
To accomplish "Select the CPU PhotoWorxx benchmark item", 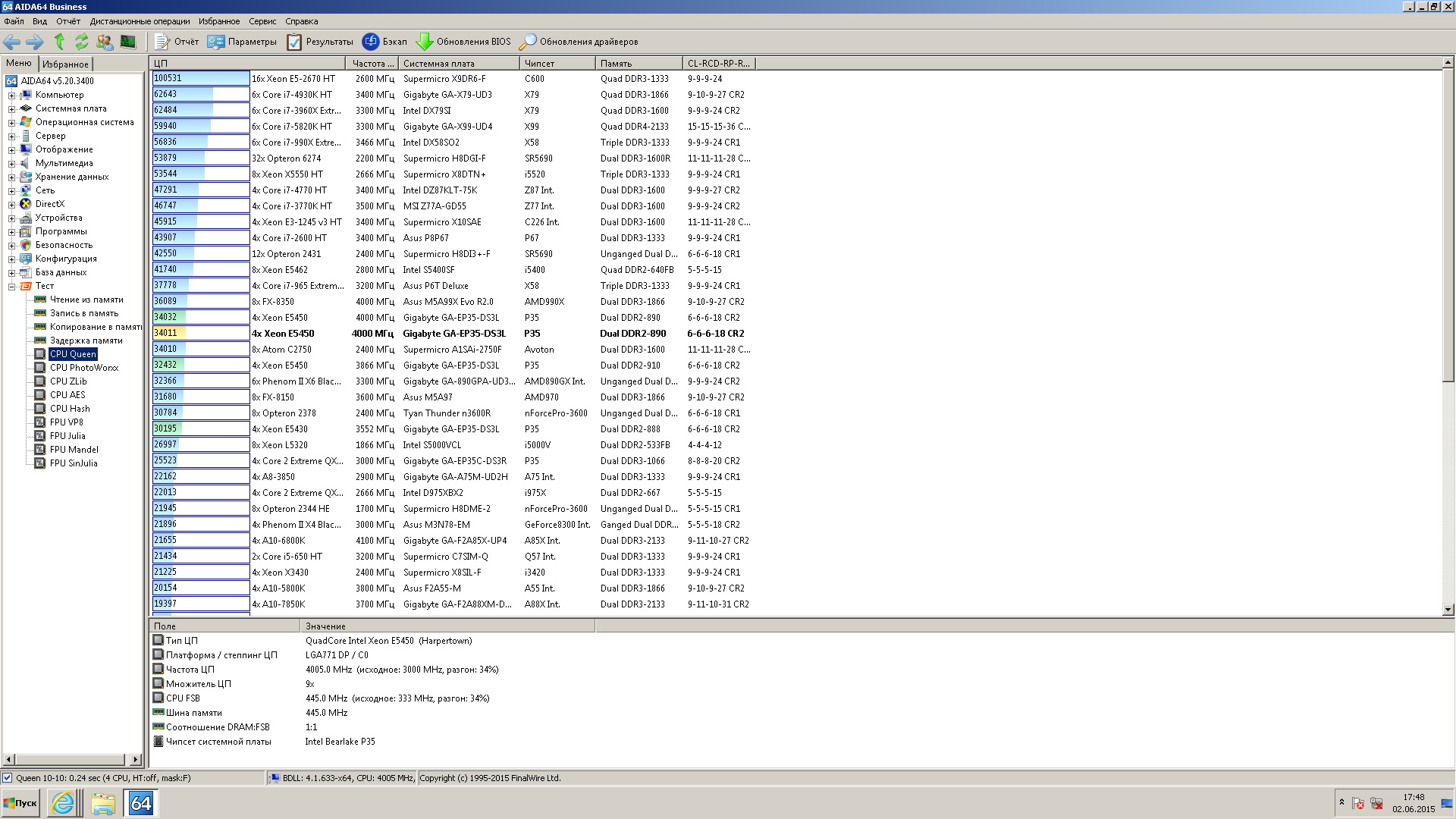I will 84,368.
